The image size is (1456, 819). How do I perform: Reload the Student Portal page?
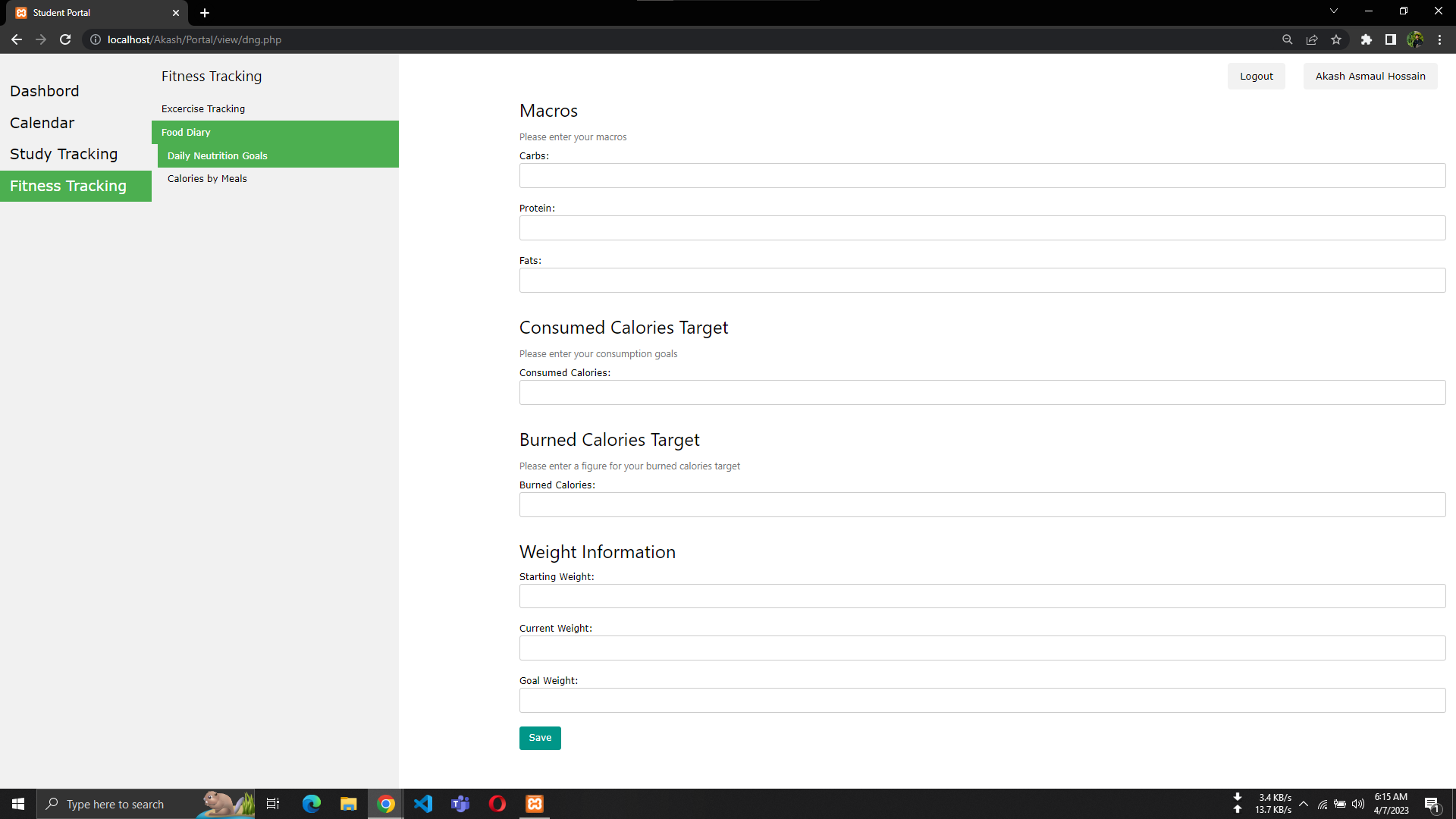pos(65,39)
